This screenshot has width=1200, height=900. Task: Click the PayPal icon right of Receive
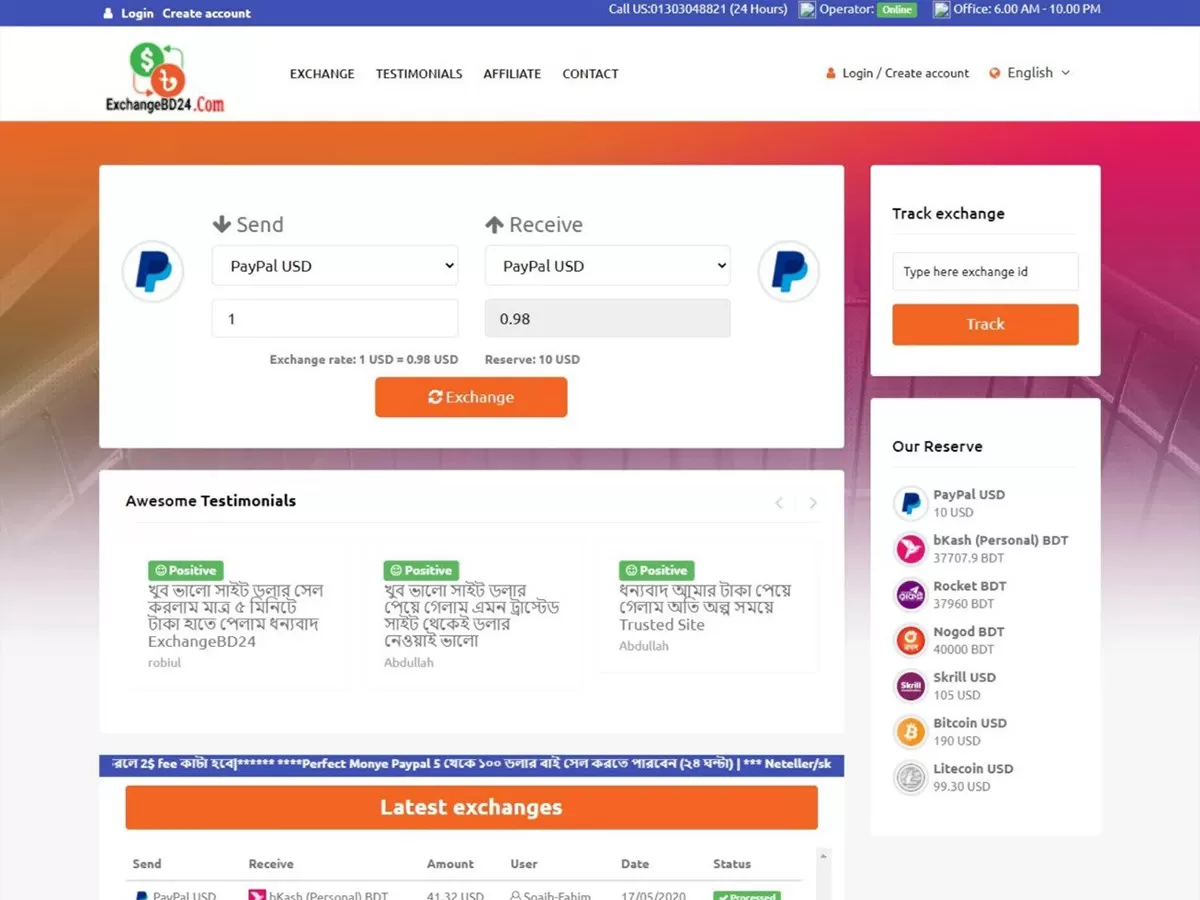[x=789, y=271]
